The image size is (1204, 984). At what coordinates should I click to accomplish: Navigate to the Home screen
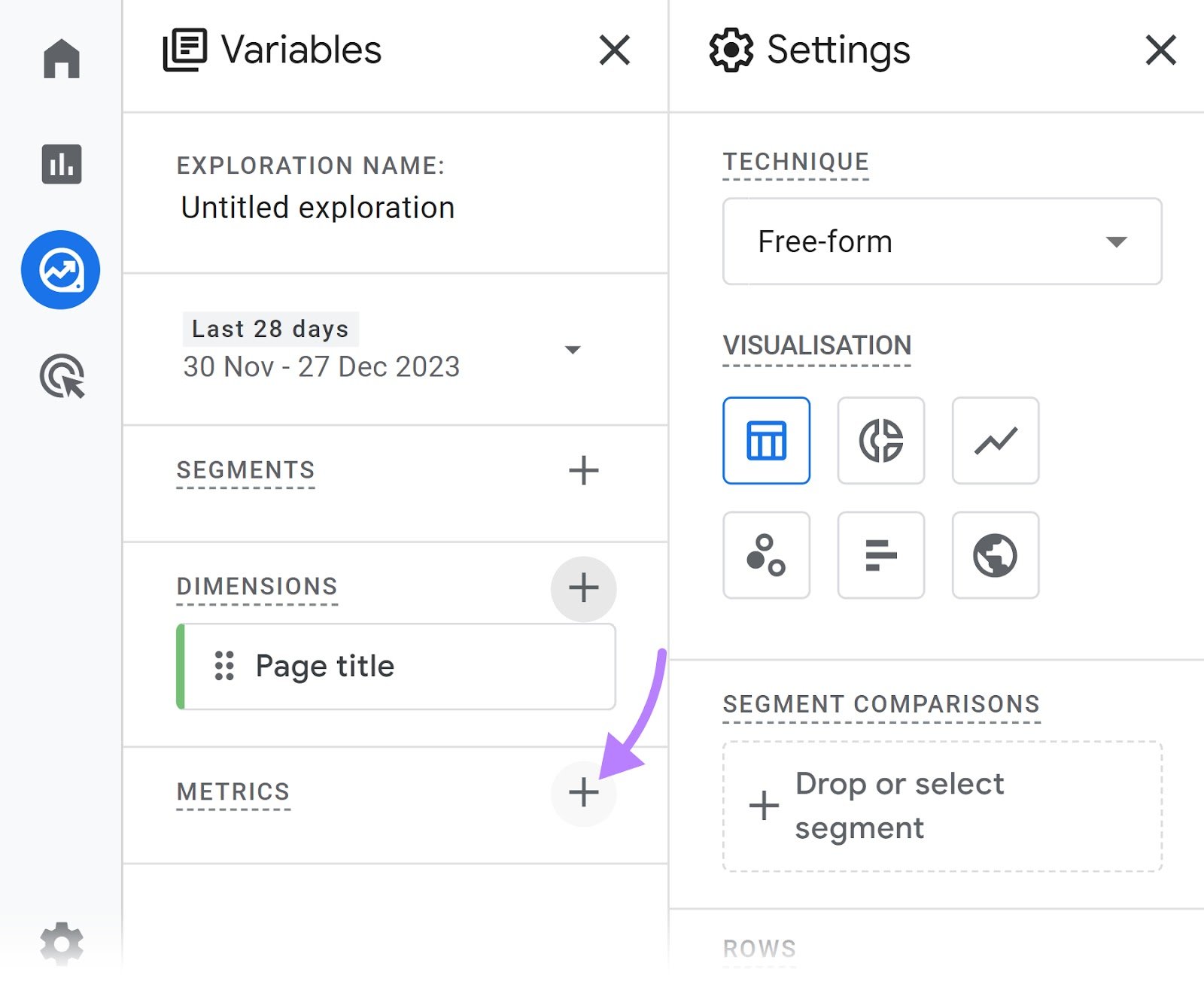coord(62,59)
